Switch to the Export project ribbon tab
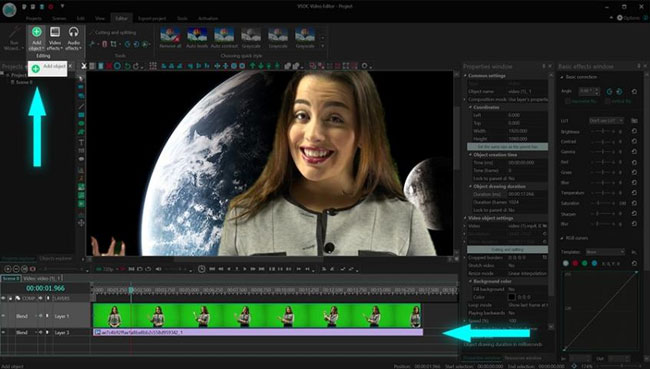This screenshot has height=369, width=650. [x=152, y=18]
